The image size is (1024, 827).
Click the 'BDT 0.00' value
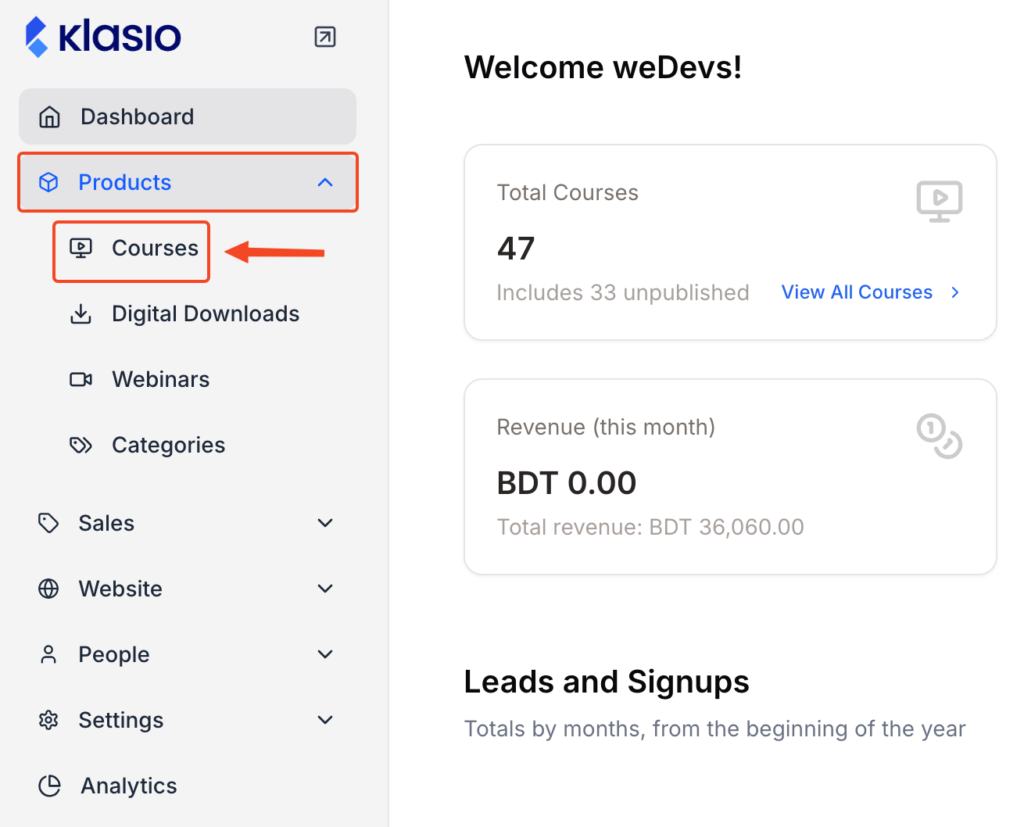pyautogui.click(x=566, y=483)
